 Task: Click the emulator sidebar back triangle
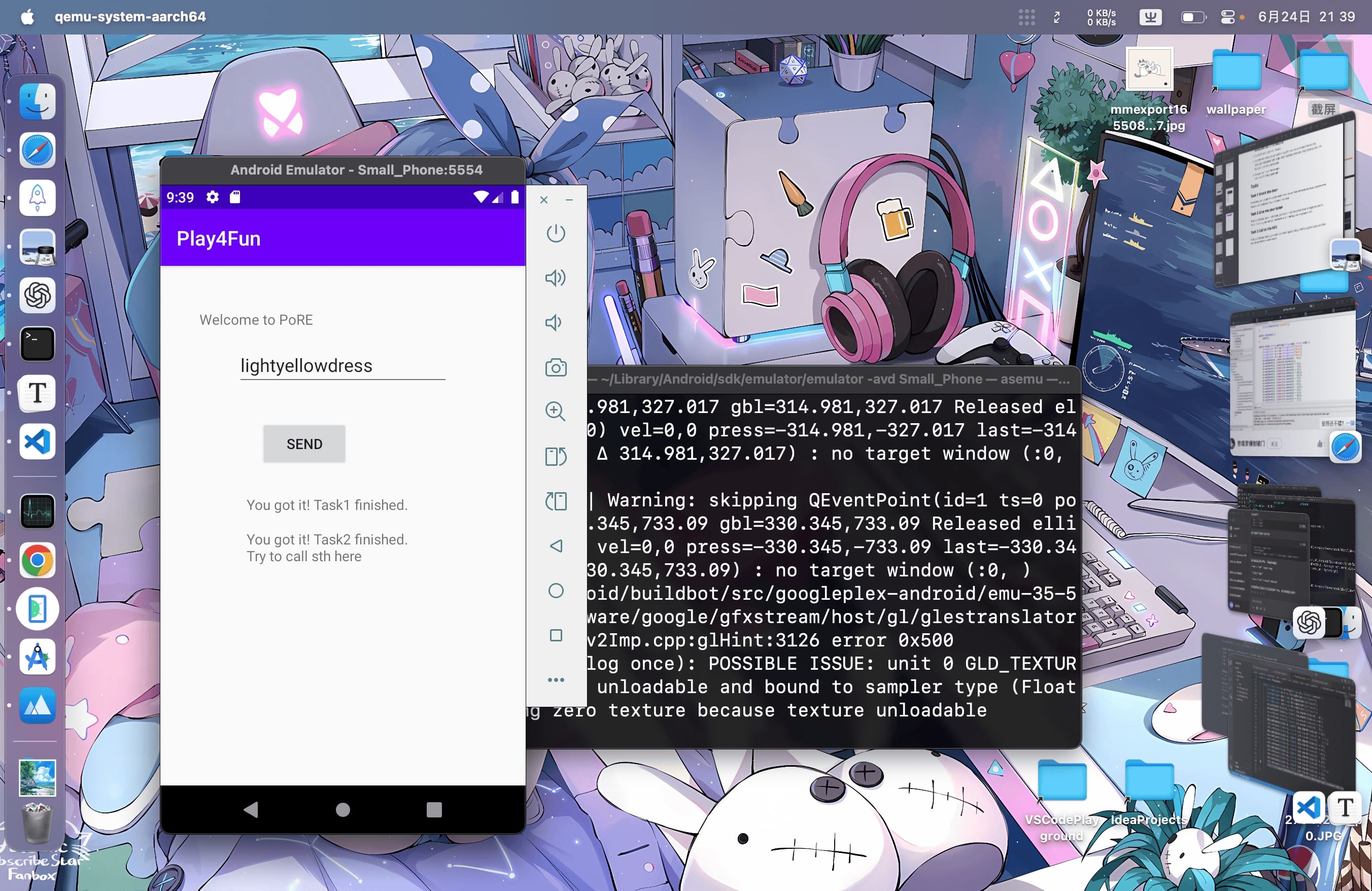click(x=556, y=546)
